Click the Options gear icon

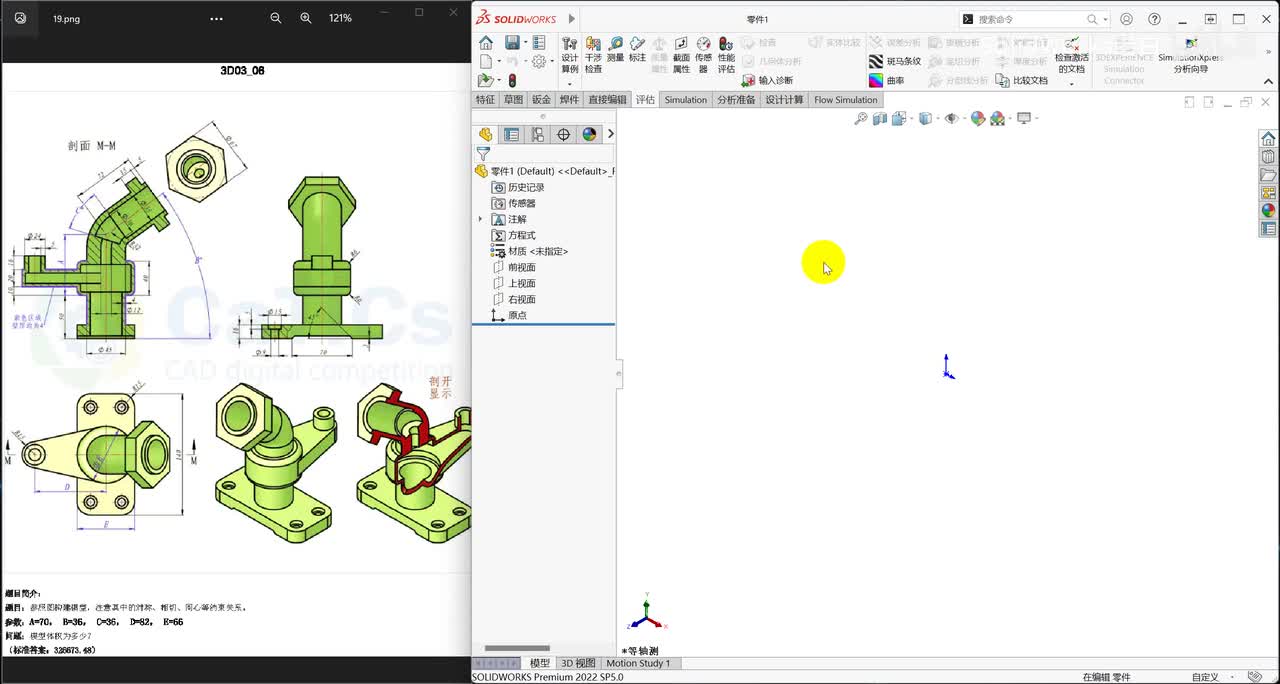pos(539,61)
